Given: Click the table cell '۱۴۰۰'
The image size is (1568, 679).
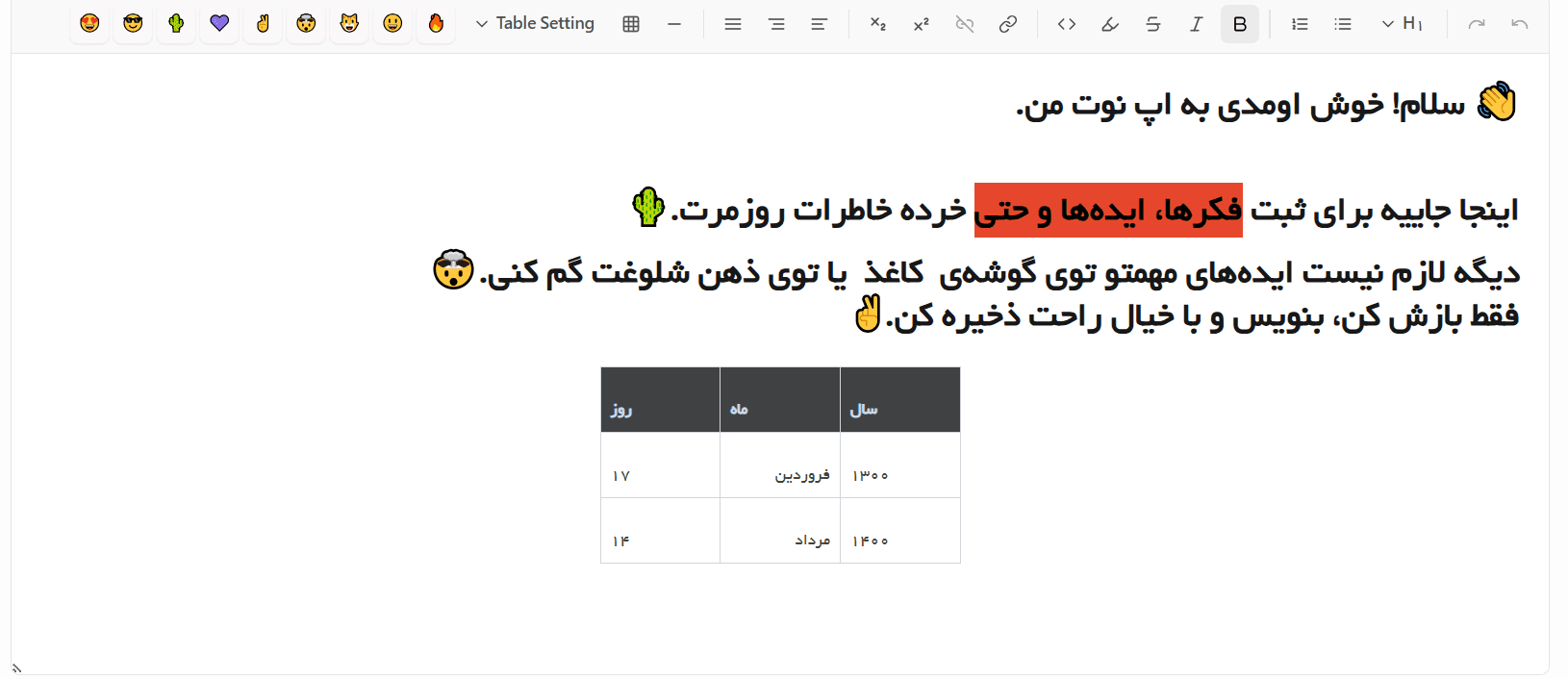Looking at the screenshot, I should pyautogui.click(x=900, y=531).
